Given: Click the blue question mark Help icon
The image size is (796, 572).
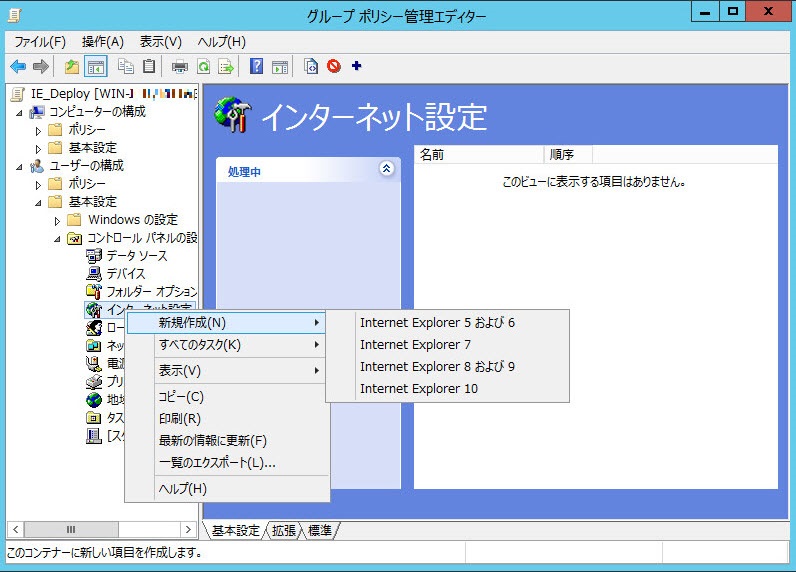Looking at the screenshot, I should point(256,67).
